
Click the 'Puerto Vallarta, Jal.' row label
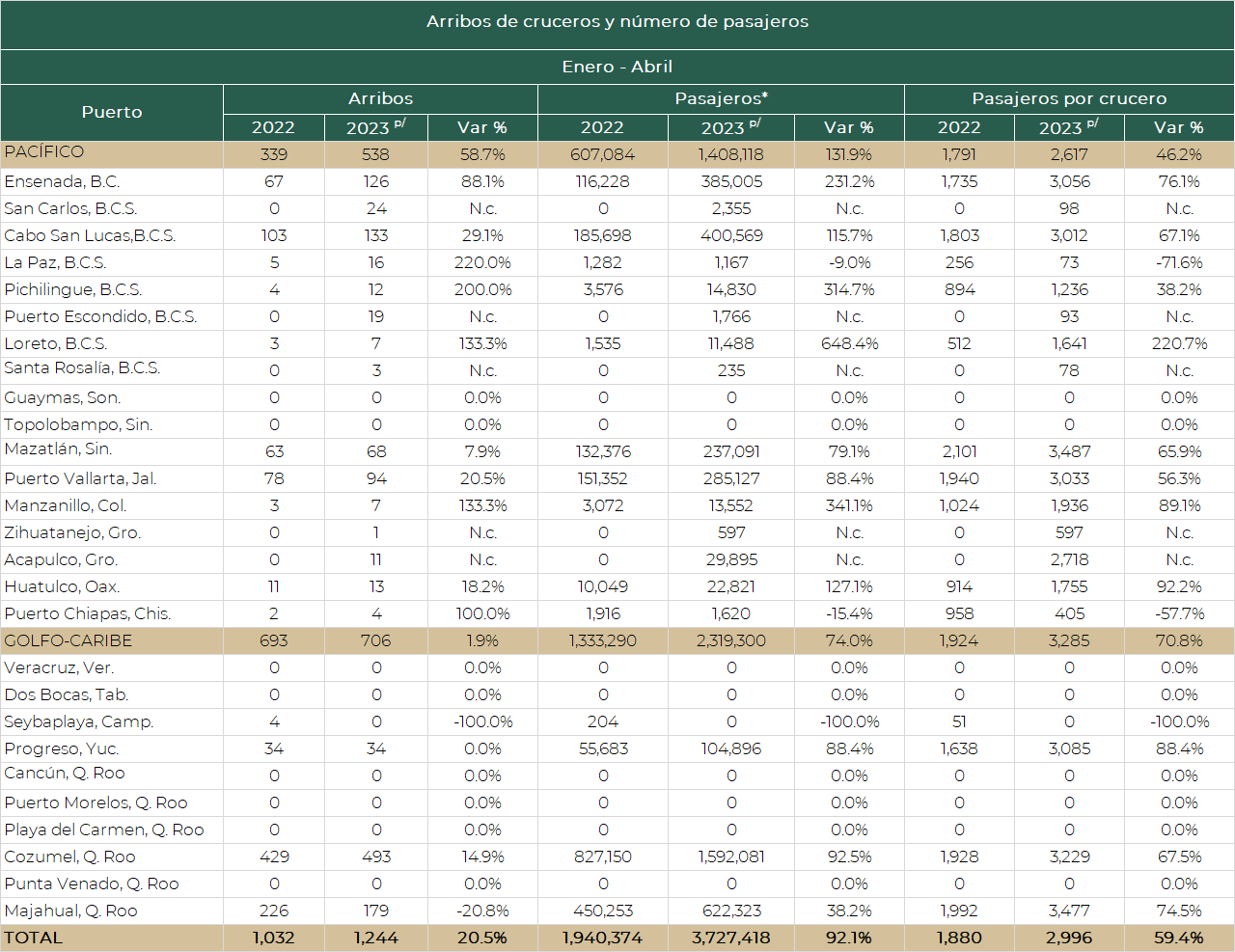point(80,478)
